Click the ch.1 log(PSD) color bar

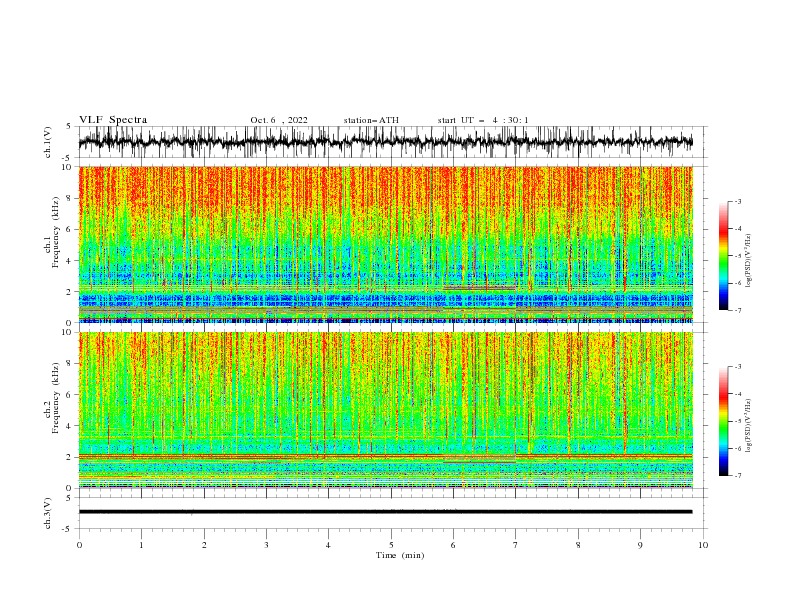[x=724, y=256]
